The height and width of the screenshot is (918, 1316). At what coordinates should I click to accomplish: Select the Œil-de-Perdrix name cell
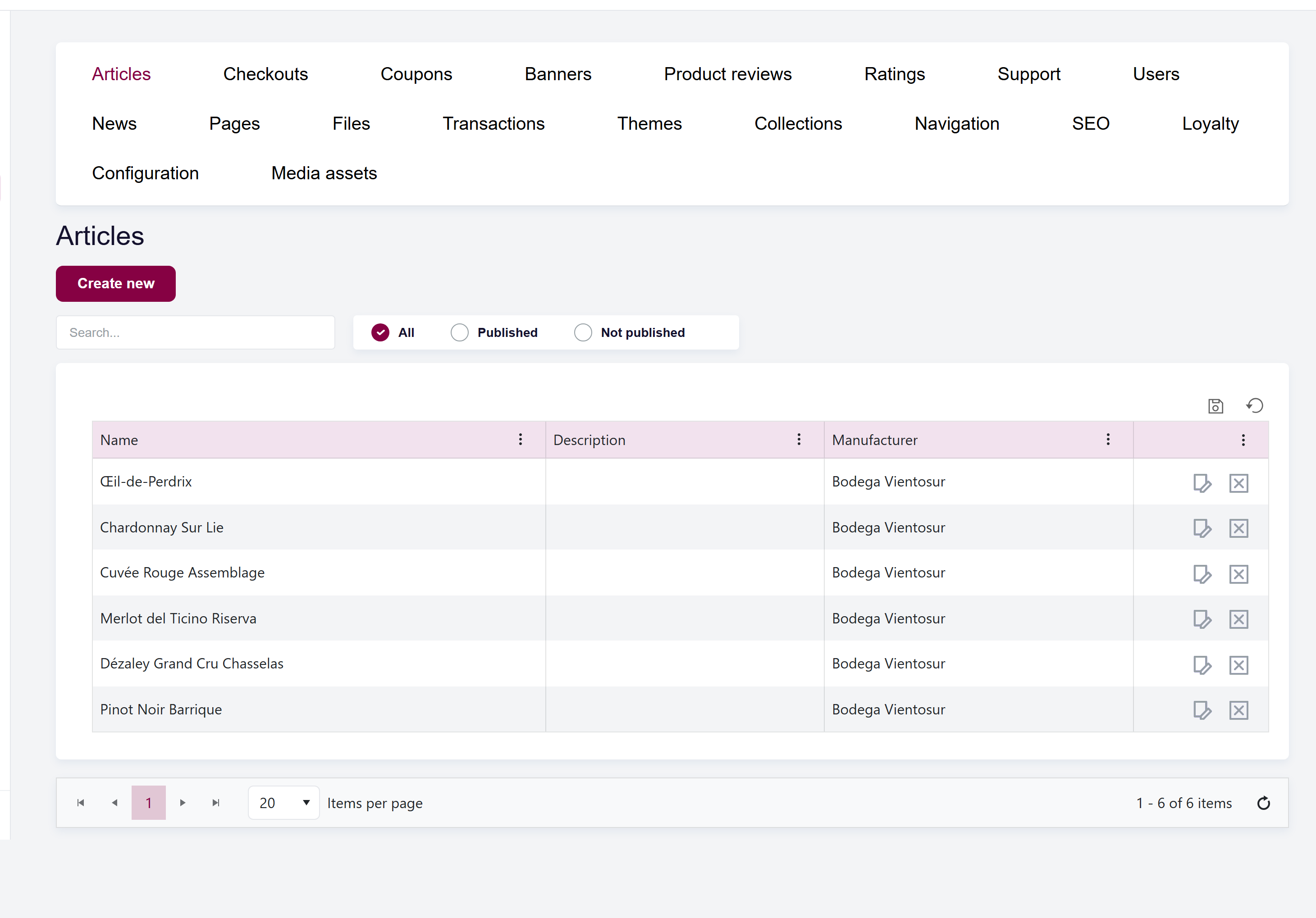(319, 482)
